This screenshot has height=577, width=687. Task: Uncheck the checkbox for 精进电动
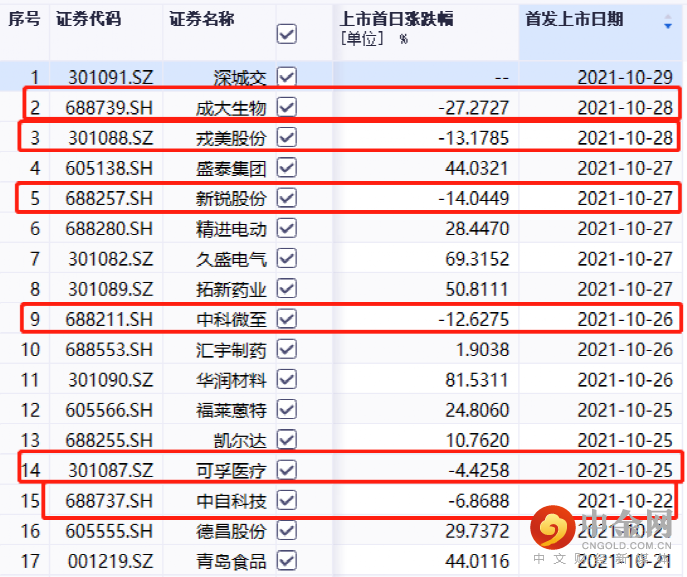[287, 228]
